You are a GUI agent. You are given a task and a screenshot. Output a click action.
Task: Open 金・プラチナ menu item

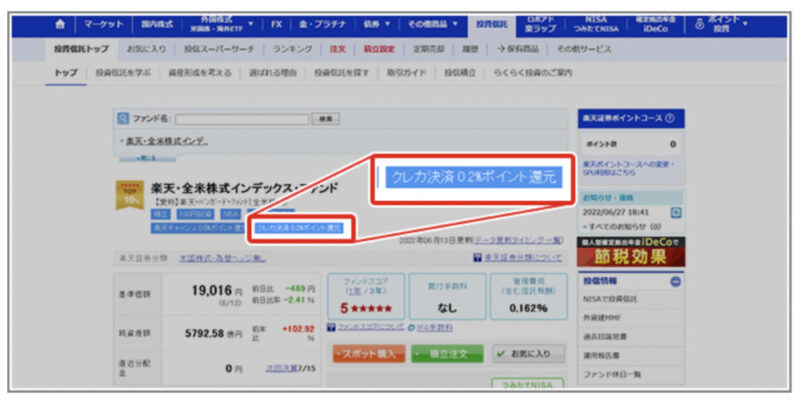322,24
